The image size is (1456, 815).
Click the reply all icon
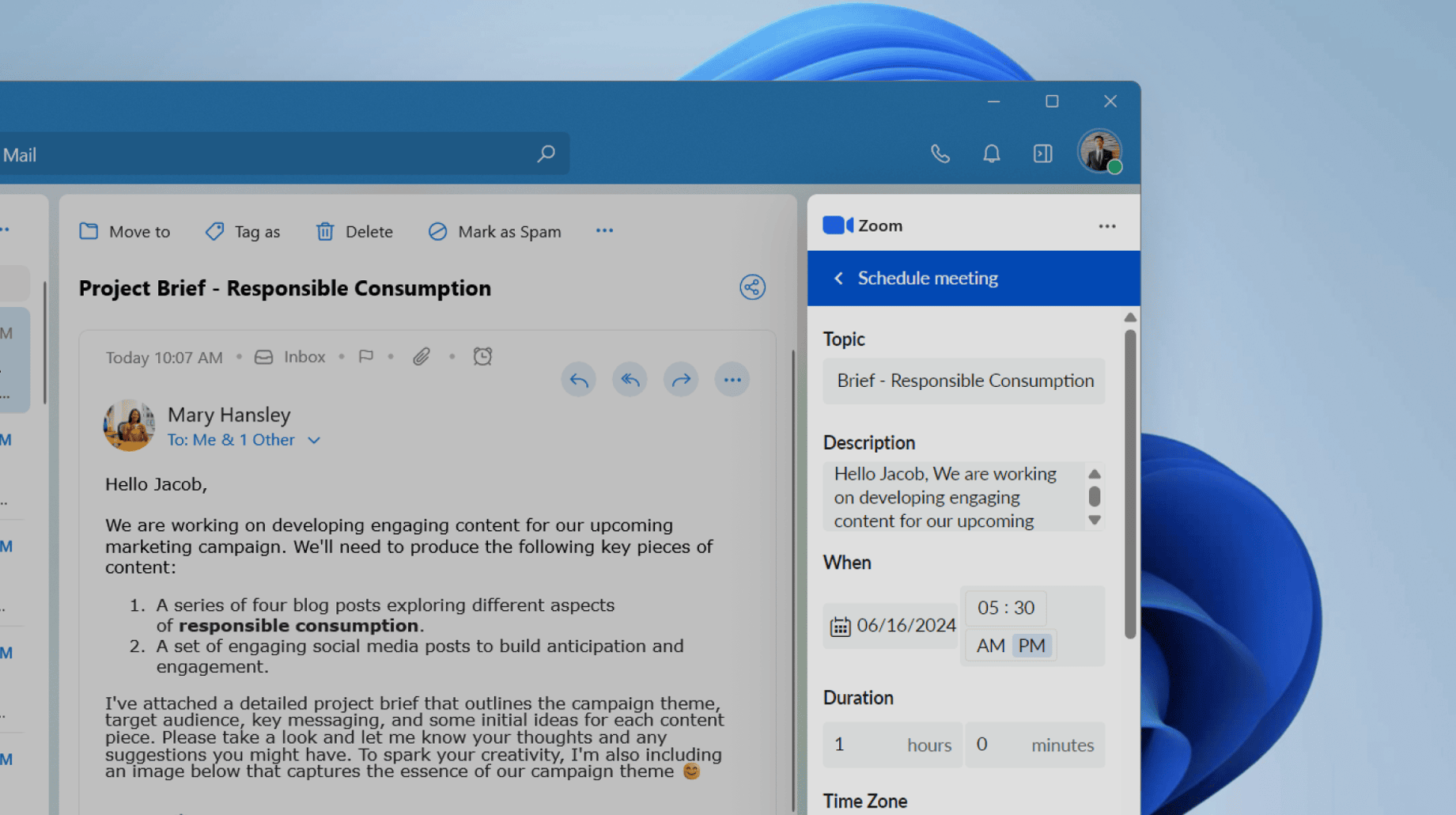pos(630,380)
